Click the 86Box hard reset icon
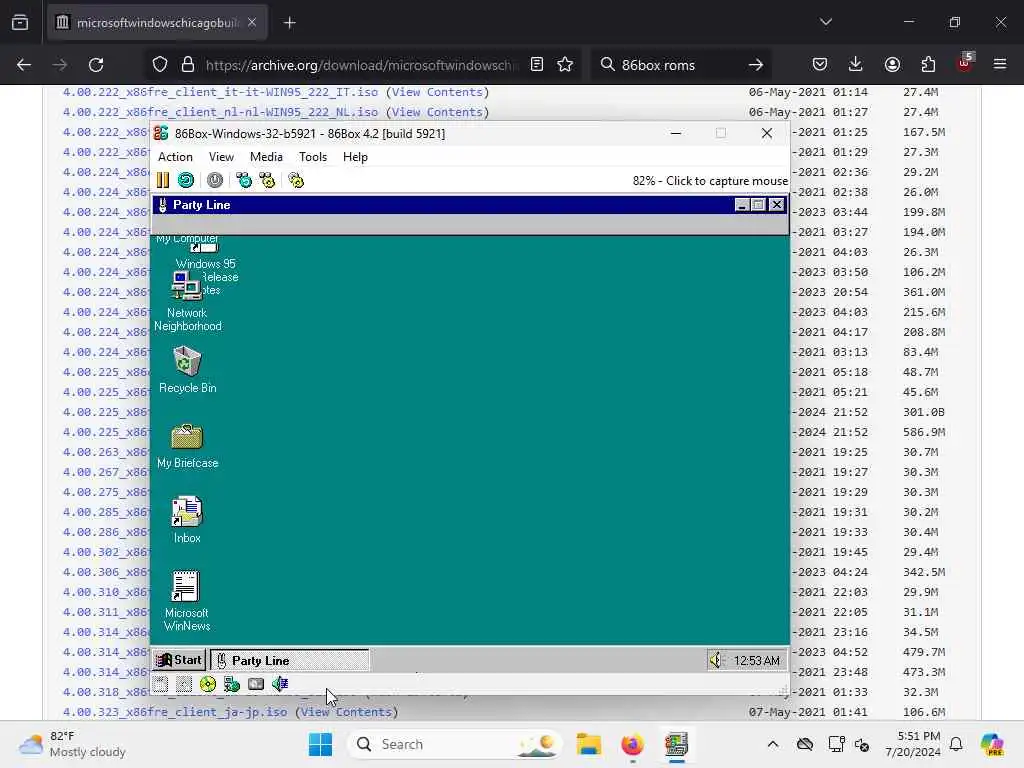The image size is (1024, 768). pos(186,180)
